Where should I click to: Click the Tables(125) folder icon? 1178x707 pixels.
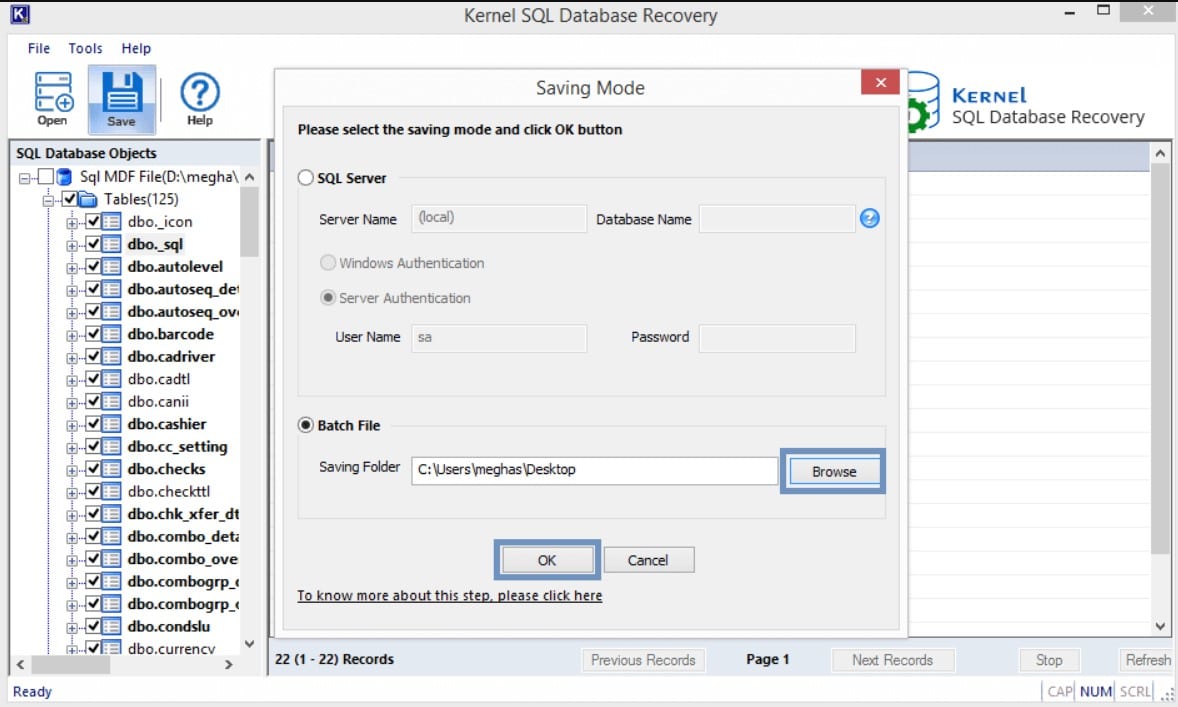[88, 199]
